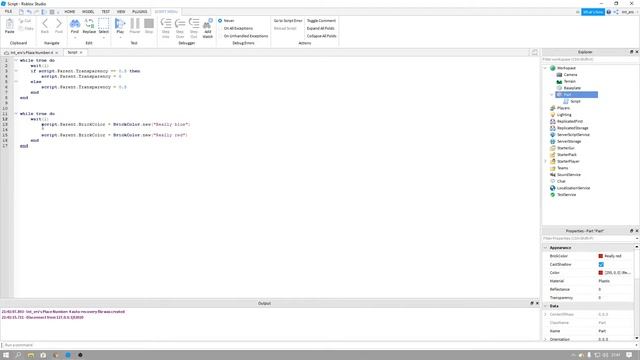640x360 pixels.
Task: Open the Replace tool
Action: point(89,23)
